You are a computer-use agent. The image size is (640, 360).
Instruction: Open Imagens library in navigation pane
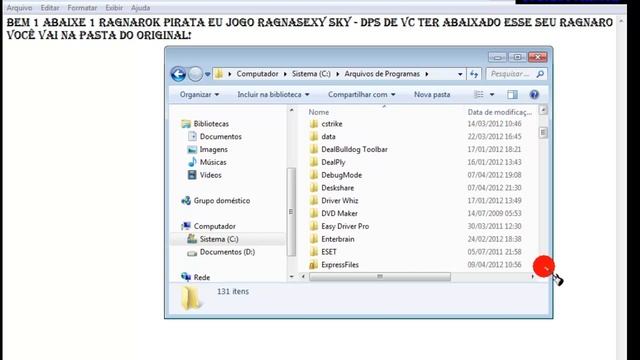(x=213, y=149)
